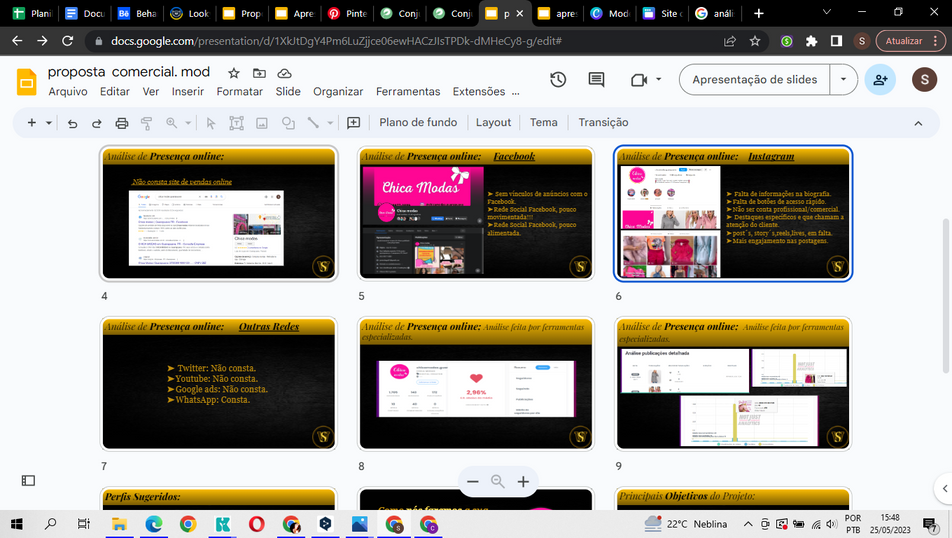The image size is (952, 538).
Task: Star the proposta comercial document
Action: click(x=234, y=73)
